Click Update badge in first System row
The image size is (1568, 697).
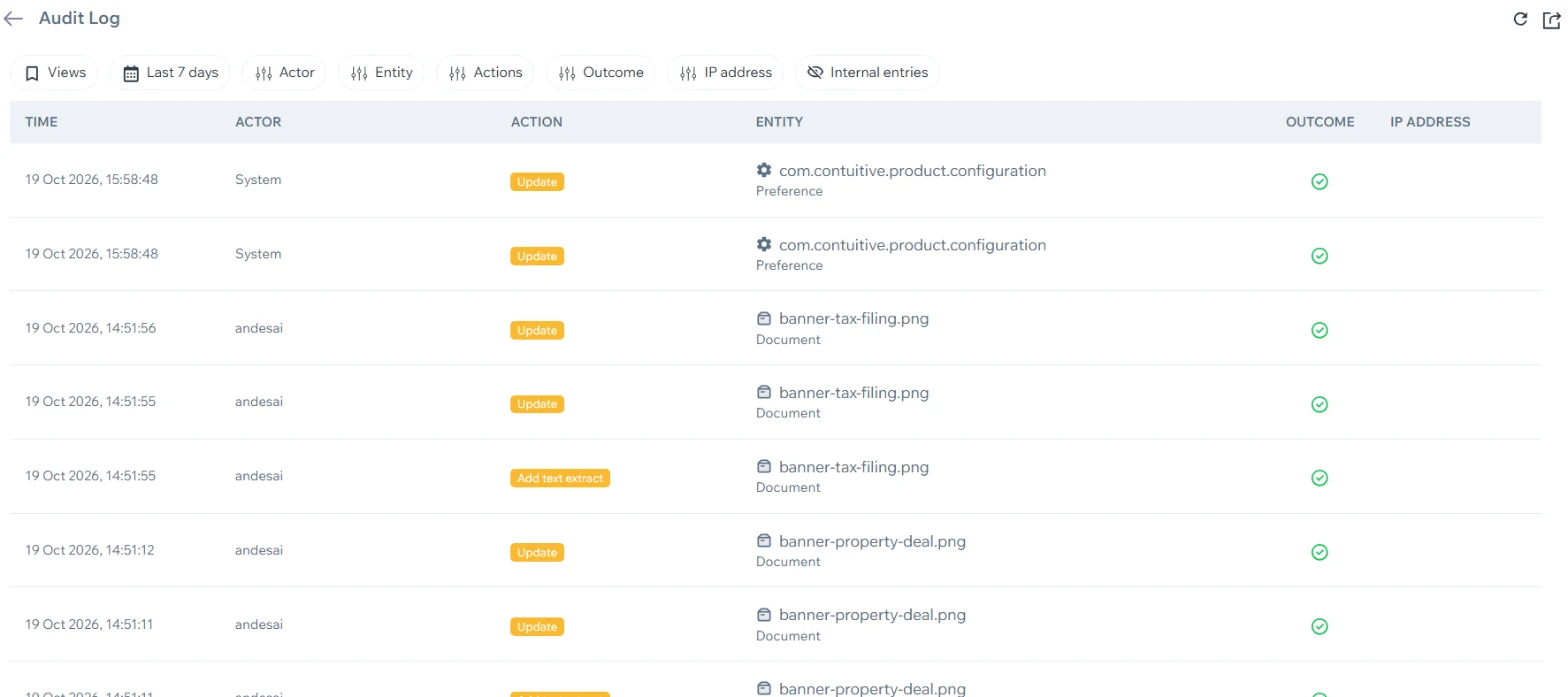(537, 182)
